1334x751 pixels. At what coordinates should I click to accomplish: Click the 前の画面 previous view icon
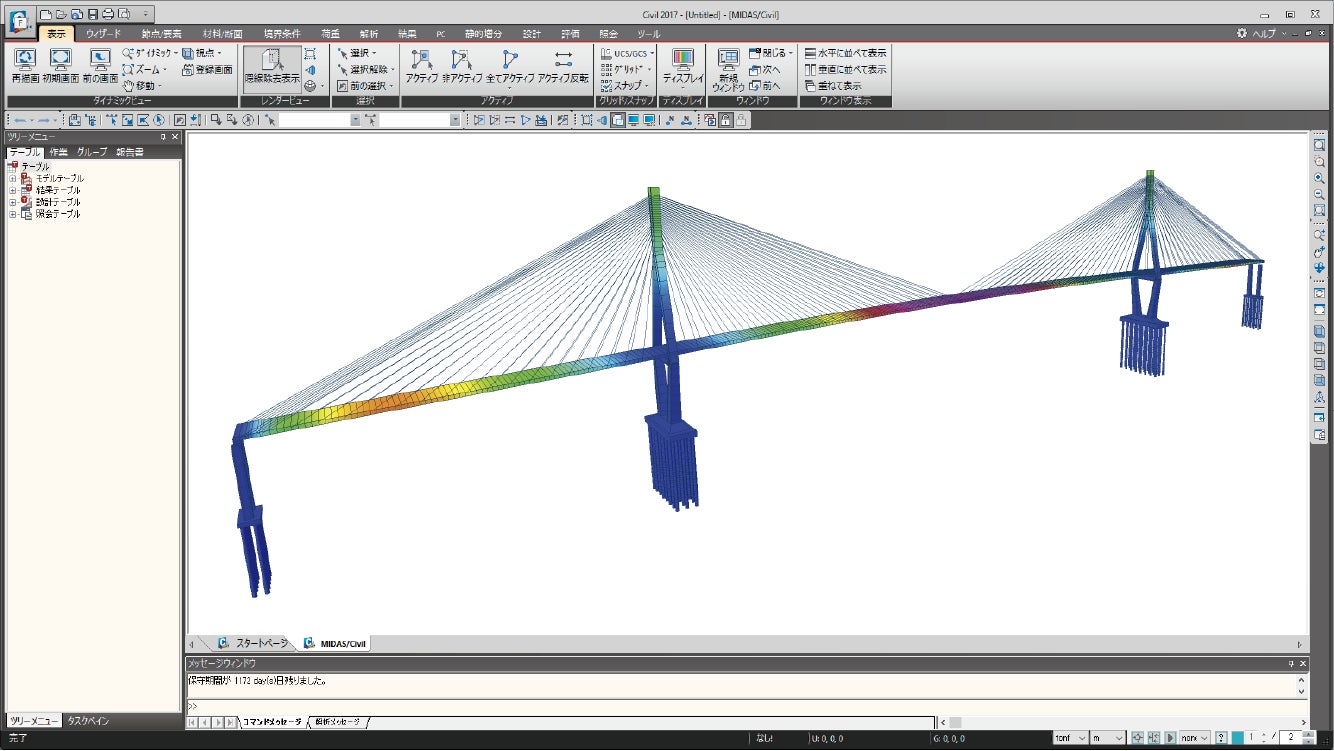coord(100,66)
